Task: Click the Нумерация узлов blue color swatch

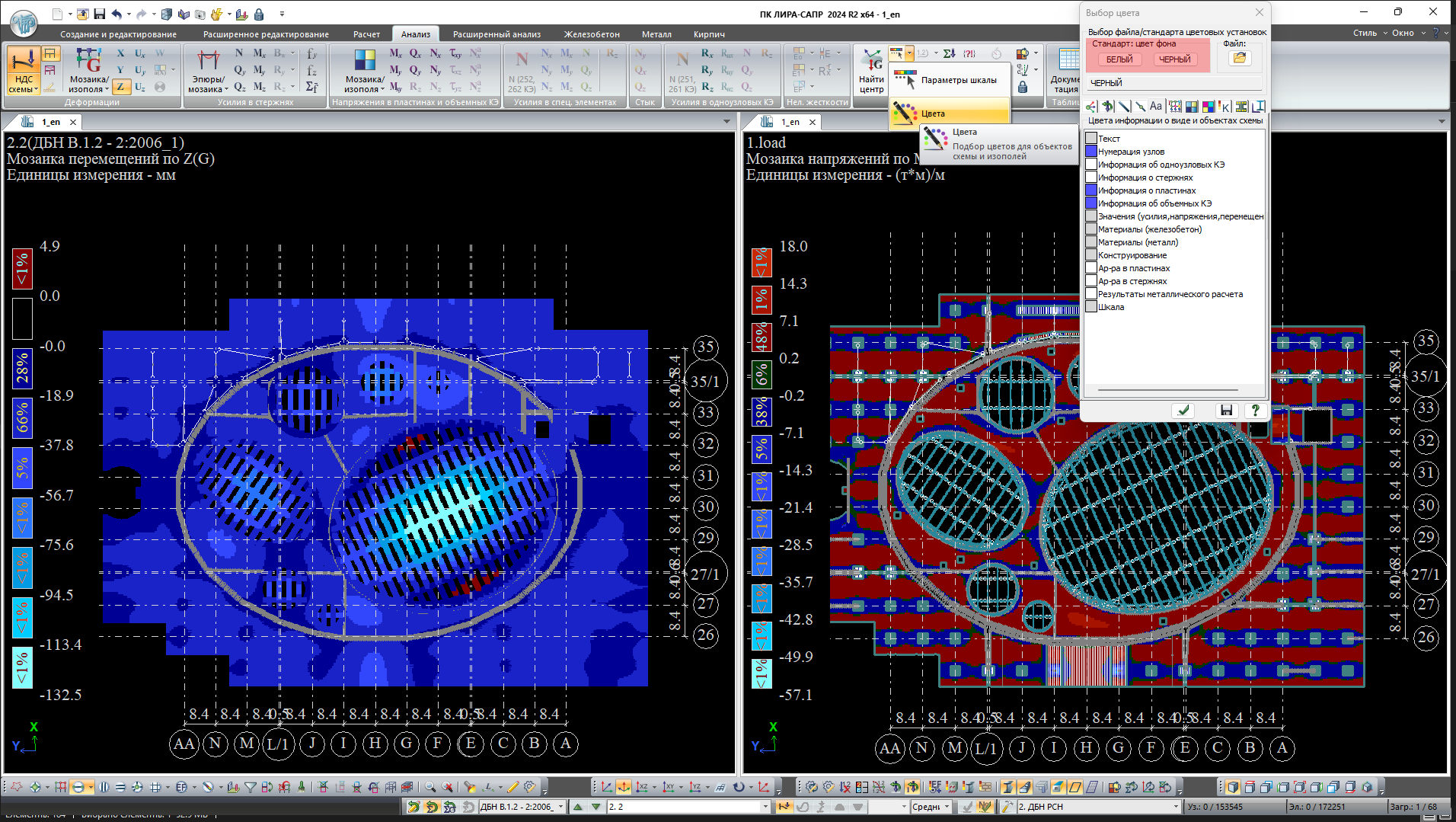Action: coord(1091,152)
